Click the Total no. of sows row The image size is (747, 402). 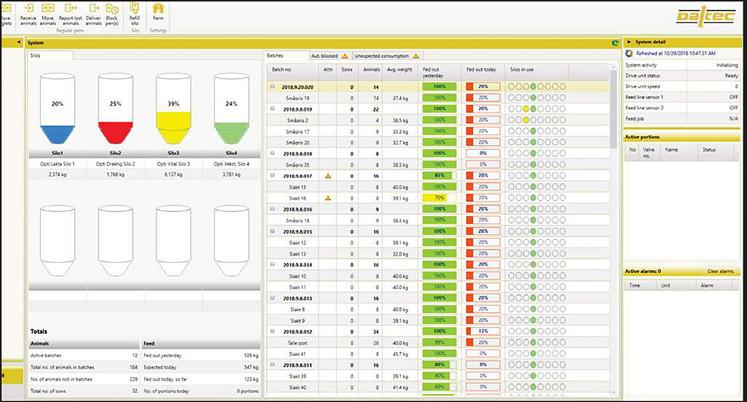[84, 391]
